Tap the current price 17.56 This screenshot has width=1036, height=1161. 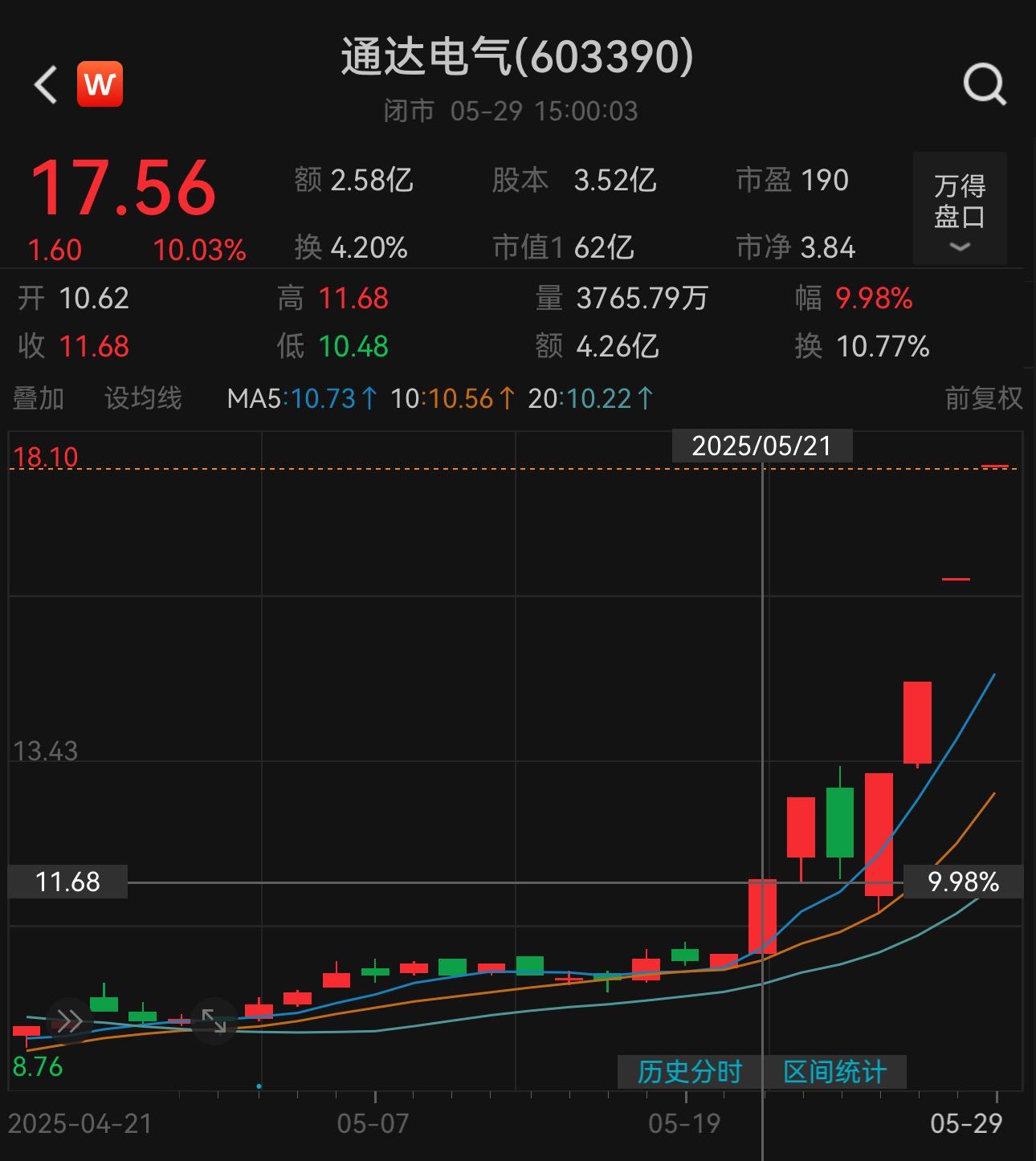pyautogui.click(x=124, y=189)
